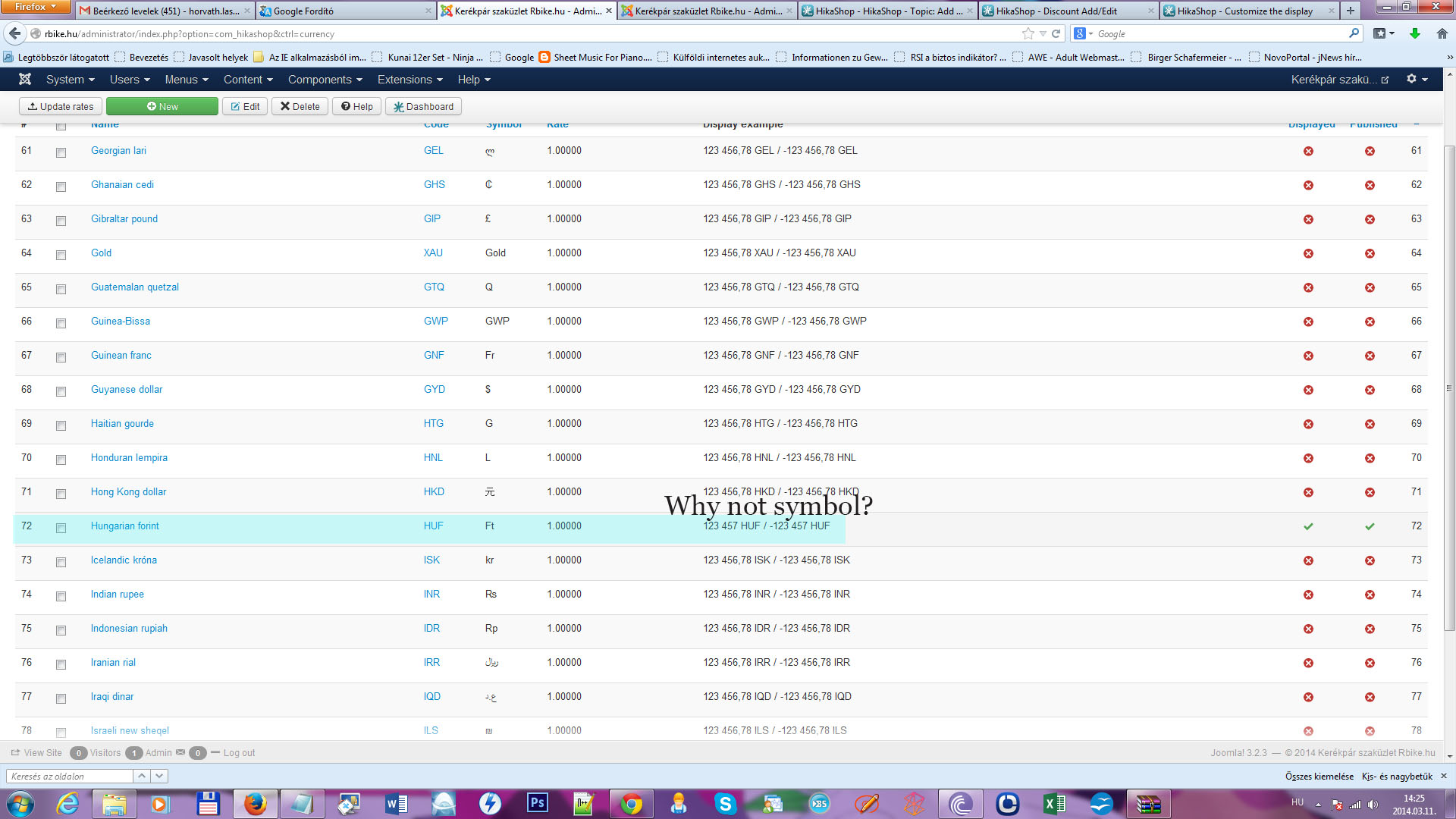Open the Extensions dropdown menu
Image resolution: width=1456 pixels, height=819 pixels.
pos(409,80)
